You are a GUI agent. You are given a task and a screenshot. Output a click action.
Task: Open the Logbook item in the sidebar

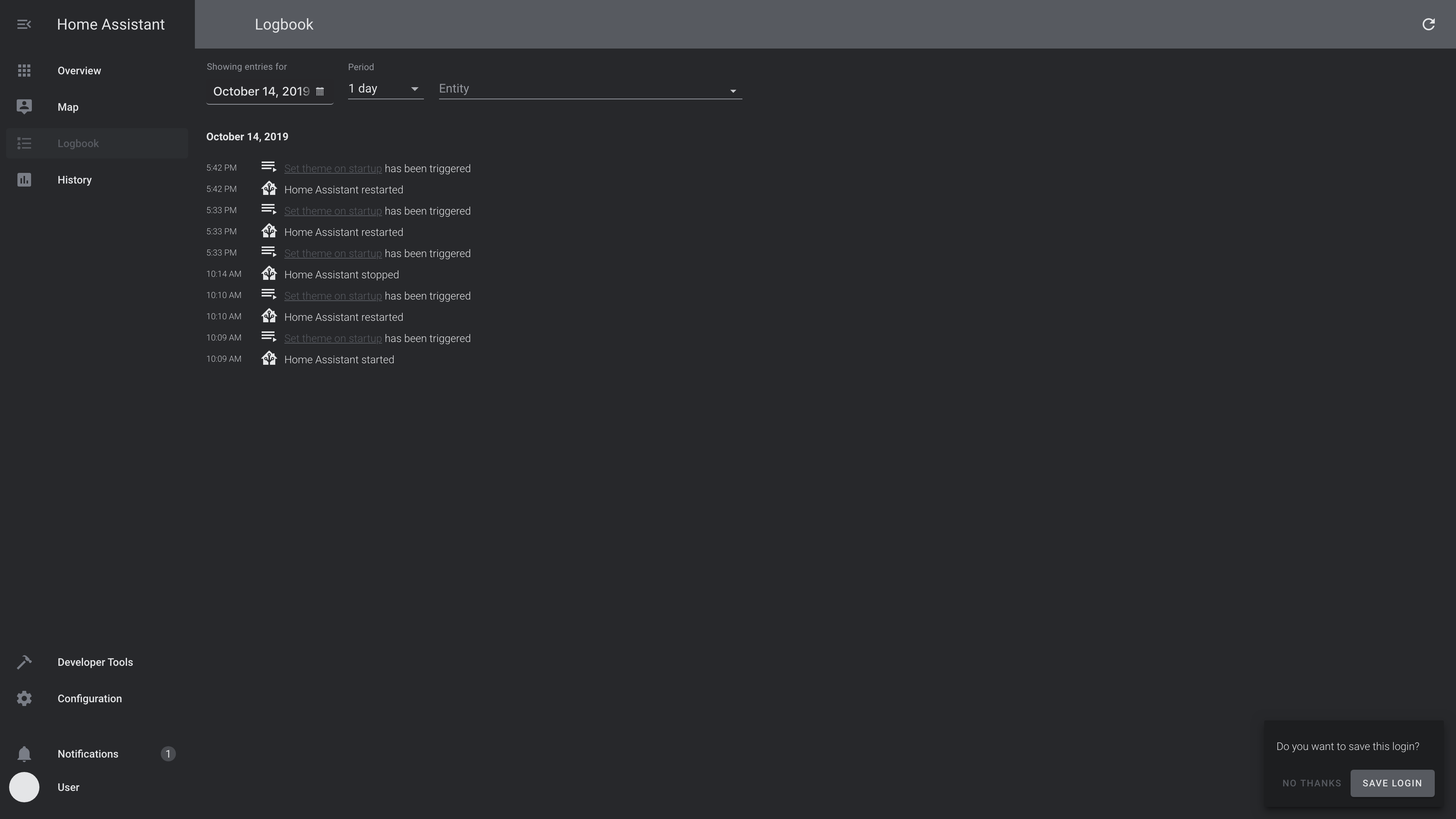point(78,144)
